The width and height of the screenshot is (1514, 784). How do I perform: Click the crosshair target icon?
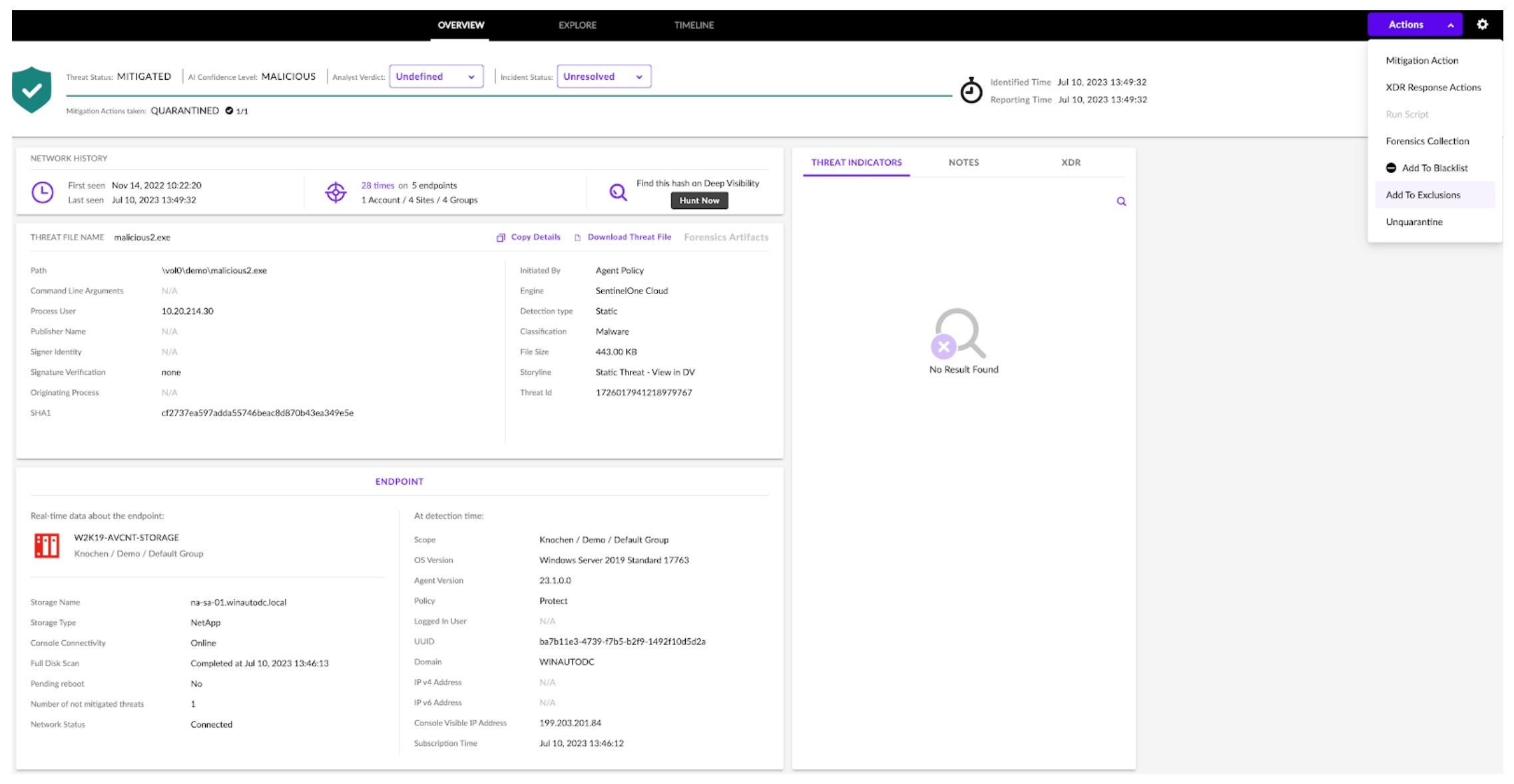336,192
